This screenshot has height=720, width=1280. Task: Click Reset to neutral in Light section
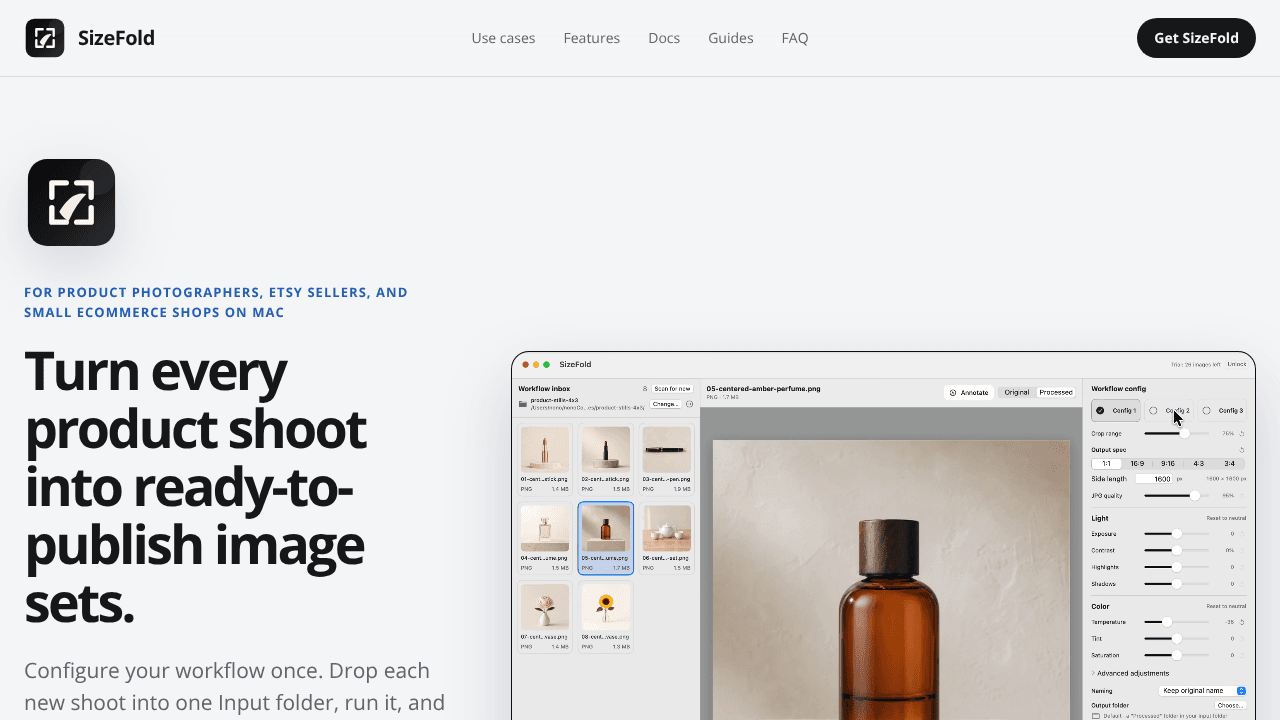1226,518
